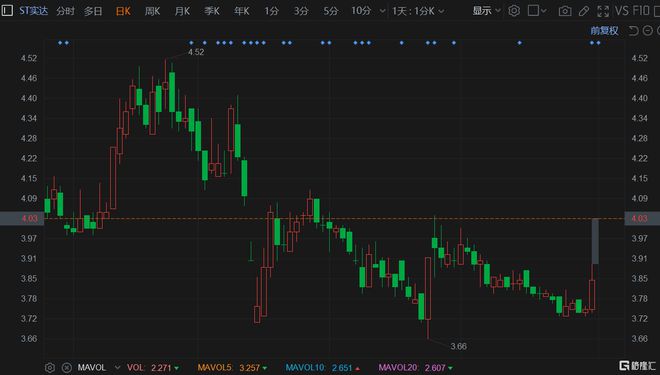The width and height of the screenshot is (660, 375).
Task: Select the 10分 ten-minute interval
Action: [361, 11]
